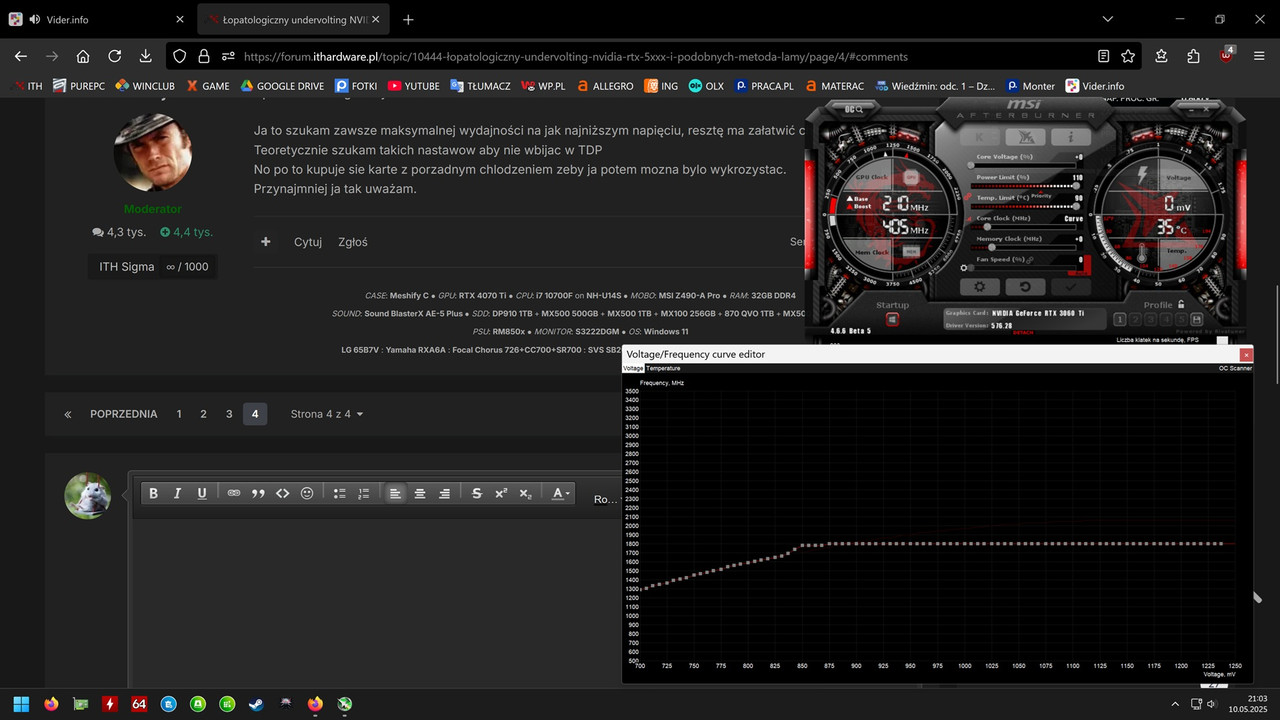The image size is (1280, 720).
Task: Insert a link using the editor chain icon
Action: point(234,493)
